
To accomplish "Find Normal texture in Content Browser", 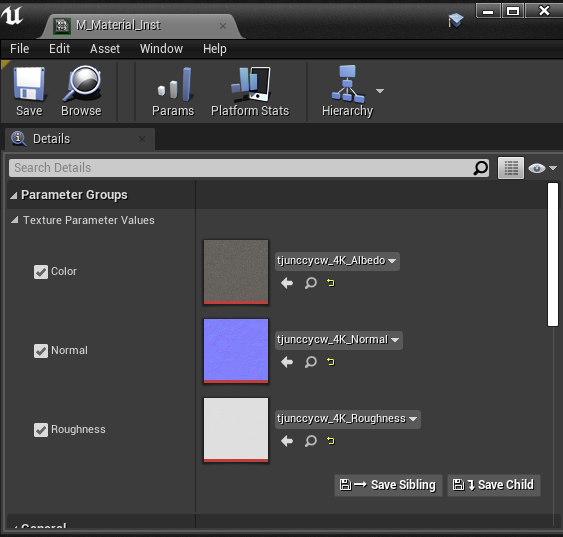I will click(311, 362).
